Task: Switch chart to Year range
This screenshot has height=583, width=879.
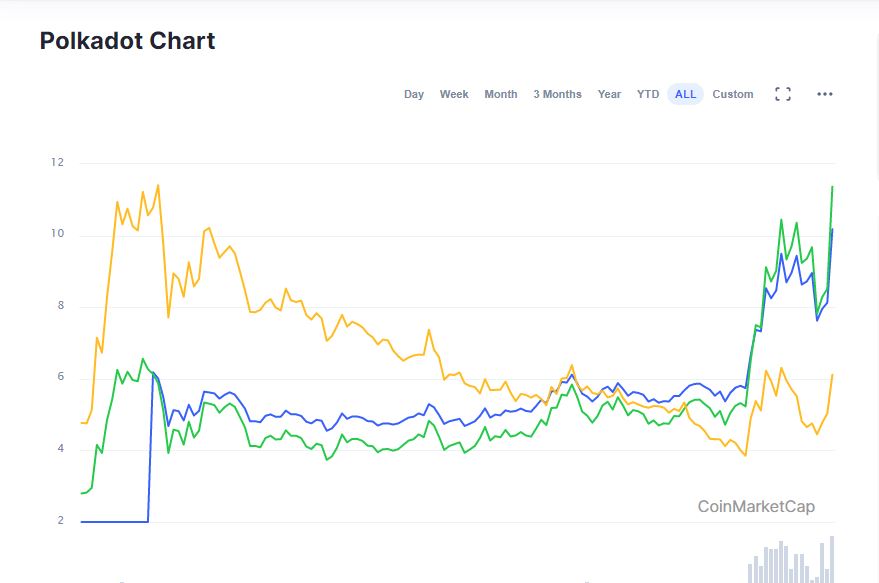Action: tap(609, 94)
